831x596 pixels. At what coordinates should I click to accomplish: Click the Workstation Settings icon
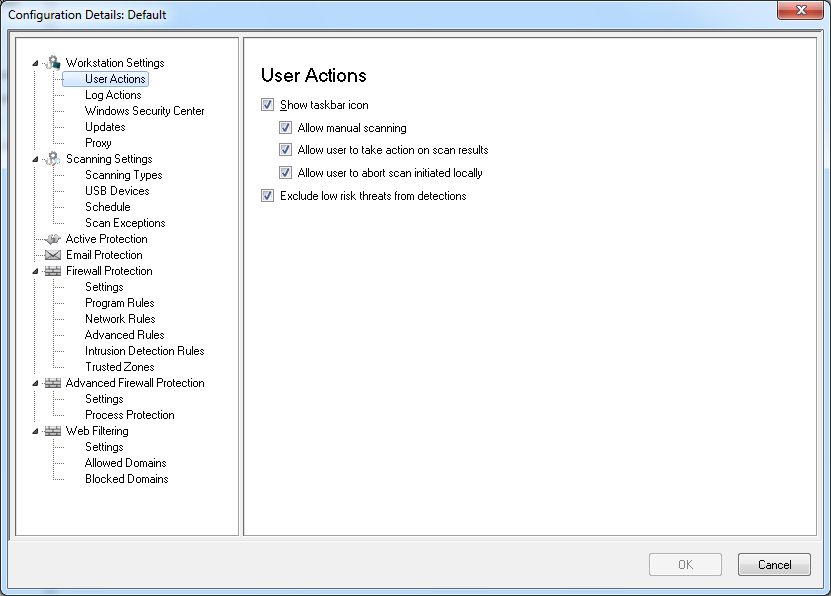point(53,63)
